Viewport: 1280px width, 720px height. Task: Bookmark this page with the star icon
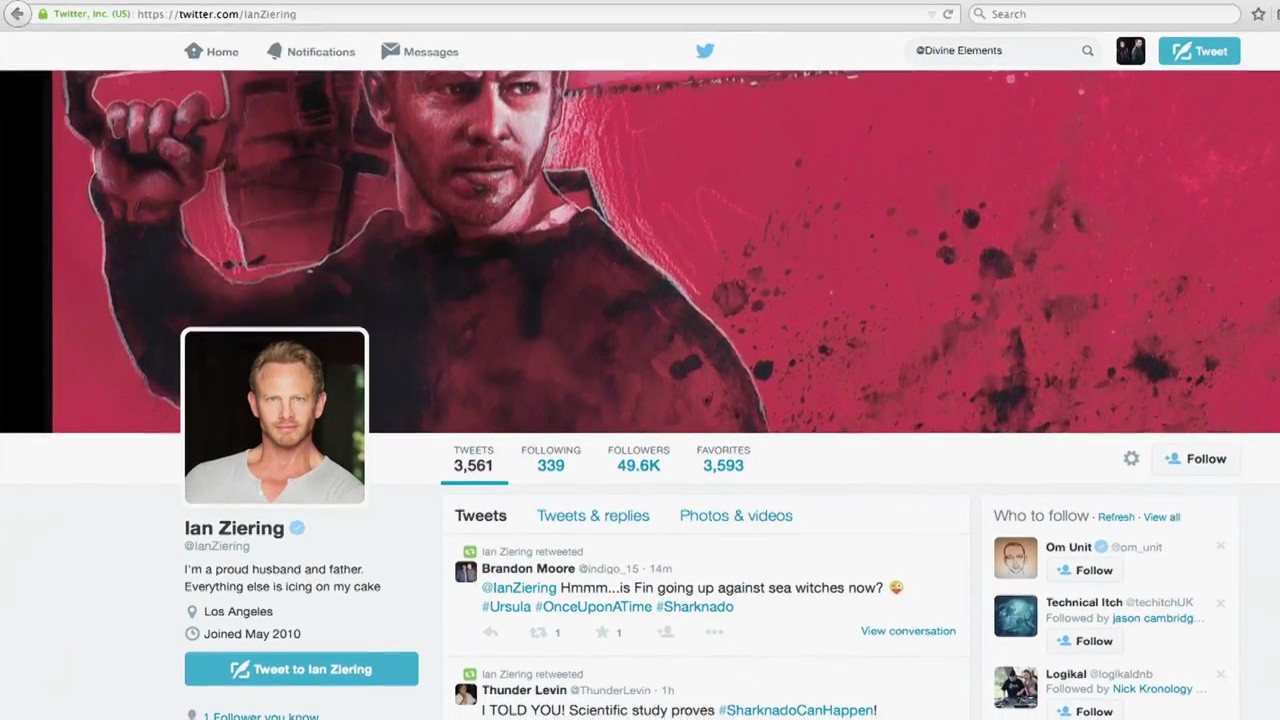pyautogui.click(x=1258, y=14)
